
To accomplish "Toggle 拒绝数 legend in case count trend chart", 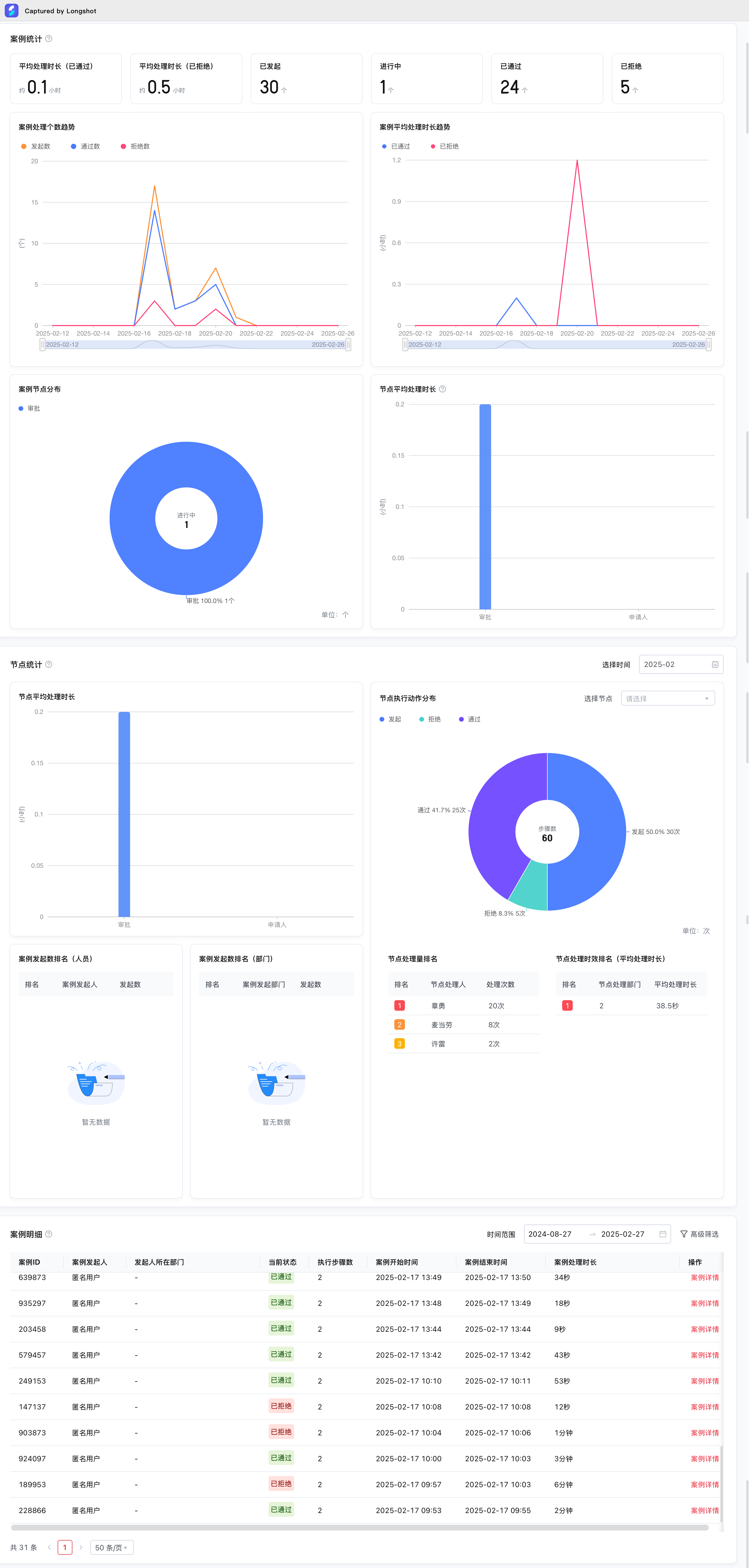I will (x=135, y=146).
